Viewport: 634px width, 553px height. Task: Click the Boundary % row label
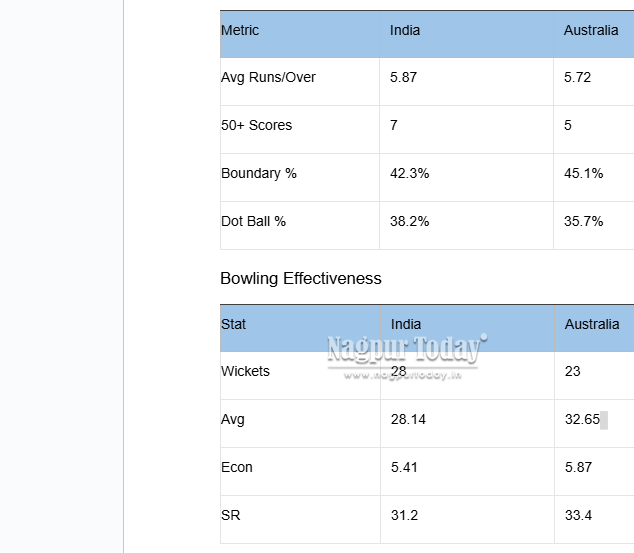259,174
